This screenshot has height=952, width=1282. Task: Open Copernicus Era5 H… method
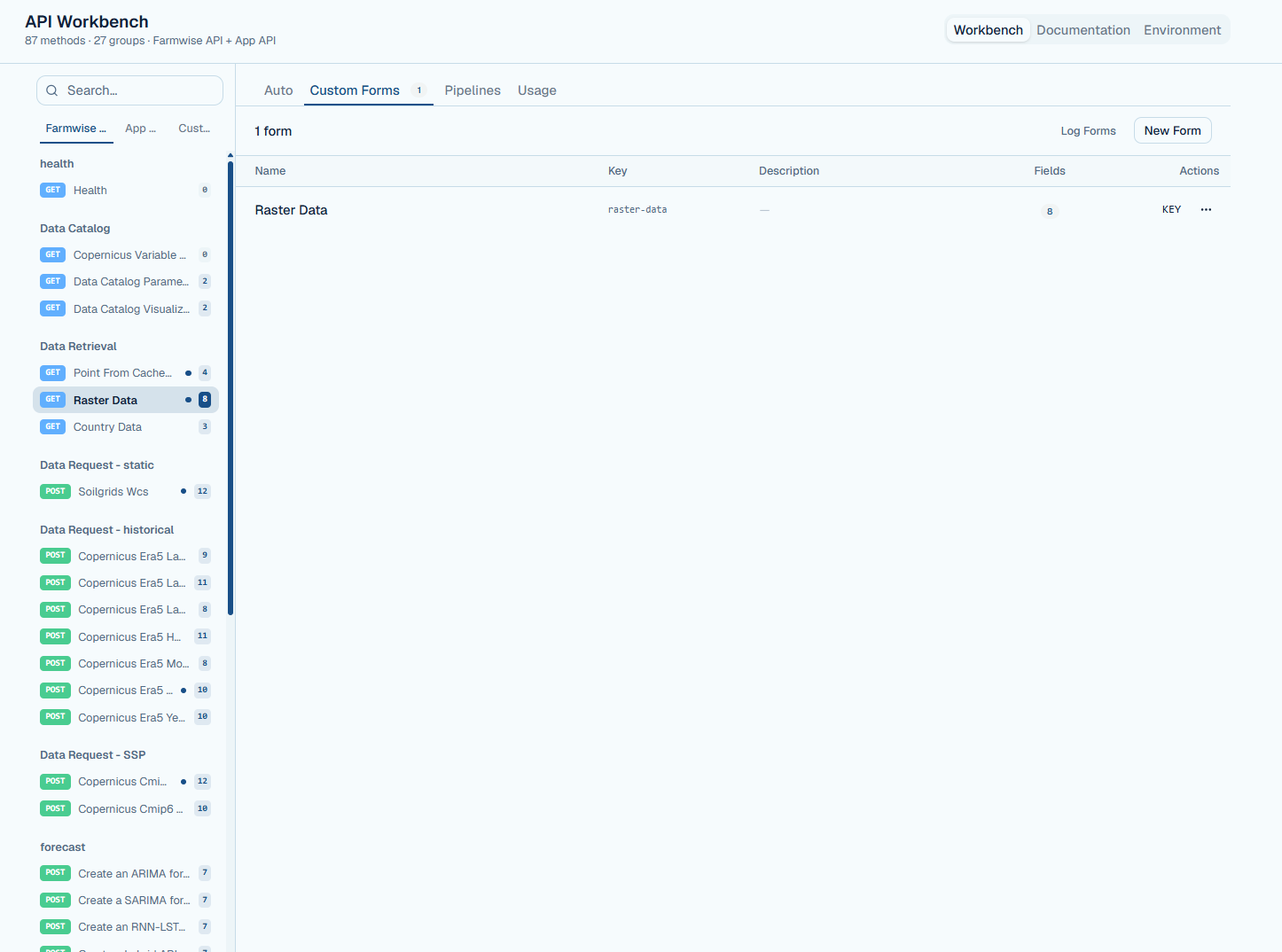click(x=125, y=636)
